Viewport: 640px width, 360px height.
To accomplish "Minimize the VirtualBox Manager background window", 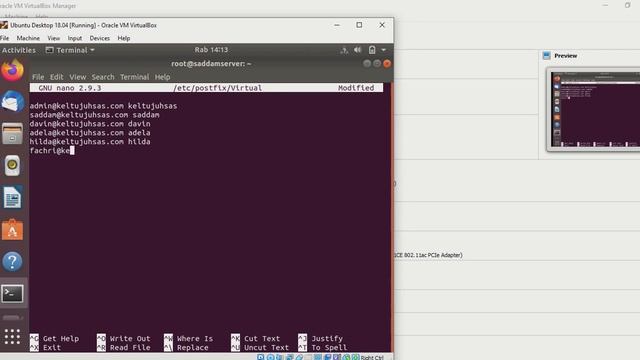I will (605, 5).
